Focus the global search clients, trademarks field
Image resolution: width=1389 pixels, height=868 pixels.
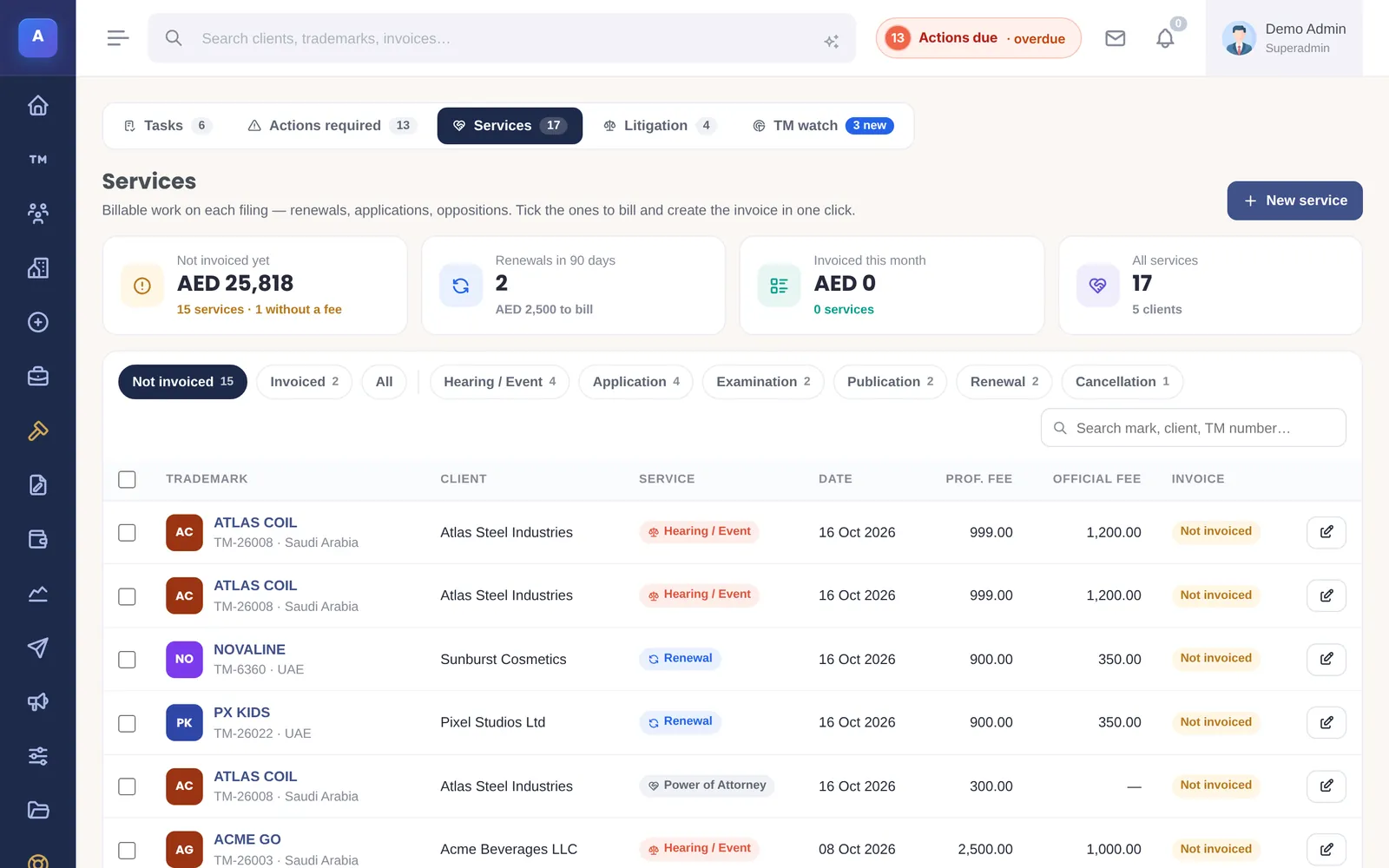coord(501,38)
